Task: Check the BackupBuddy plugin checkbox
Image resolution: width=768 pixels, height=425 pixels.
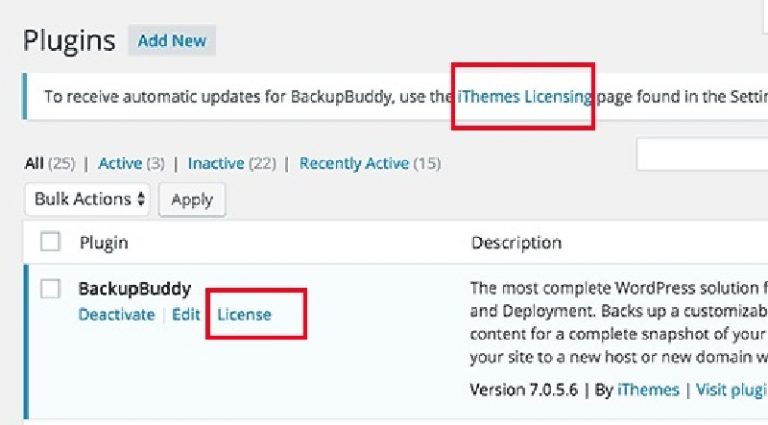Action: click(x=50, y=288)
